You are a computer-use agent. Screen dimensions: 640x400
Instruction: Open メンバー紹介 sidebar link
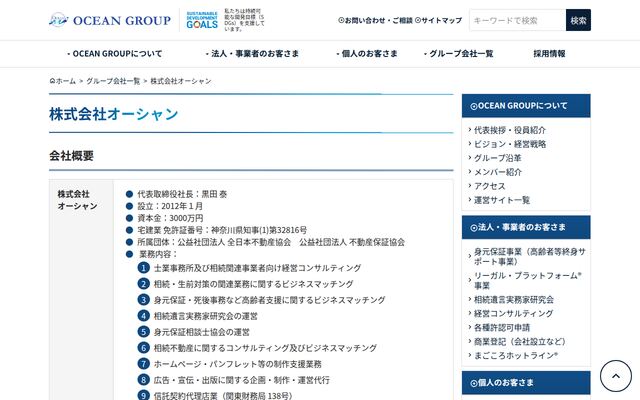pyautogui.click(x=498, y=172)
